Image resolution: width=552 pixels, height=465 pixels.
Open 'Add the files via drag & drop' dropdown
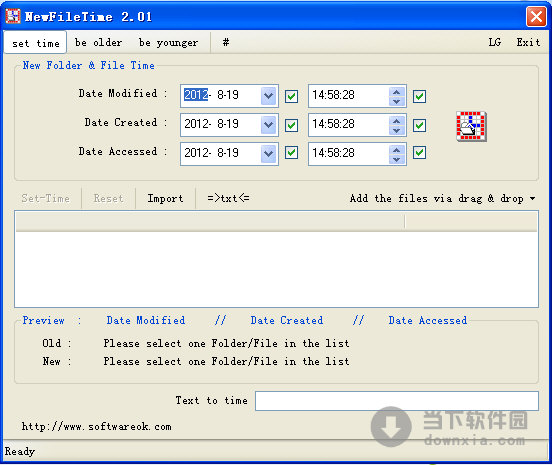pyautogui.click(x=443, y=199)
